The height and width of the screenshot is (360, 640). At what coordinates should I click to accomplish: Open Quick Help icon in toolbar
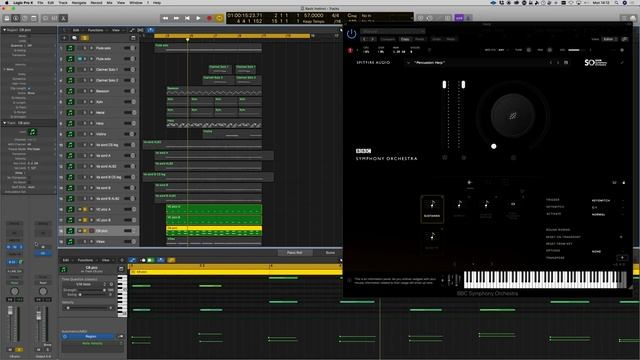(x=24, y=18)
